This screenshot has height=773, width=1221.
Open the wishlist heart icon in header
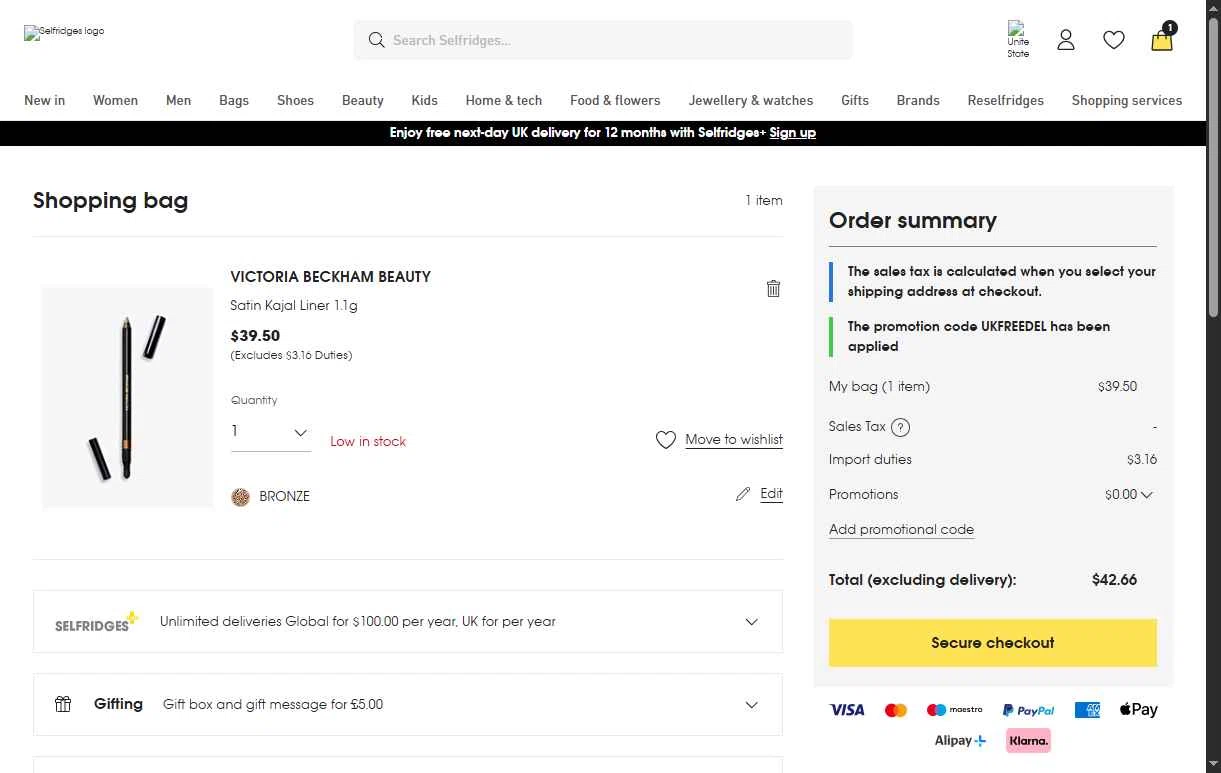(x=1114, y=40)
